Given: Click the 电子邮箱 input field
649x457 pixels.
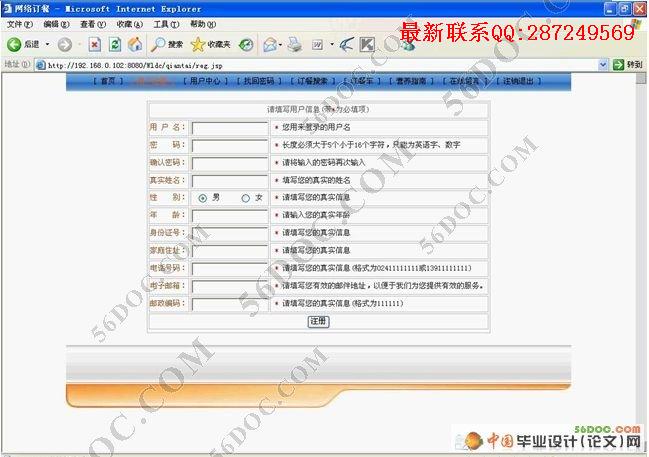Looking at the screenshot, I should pyautogui.click(x=230, y=286).
